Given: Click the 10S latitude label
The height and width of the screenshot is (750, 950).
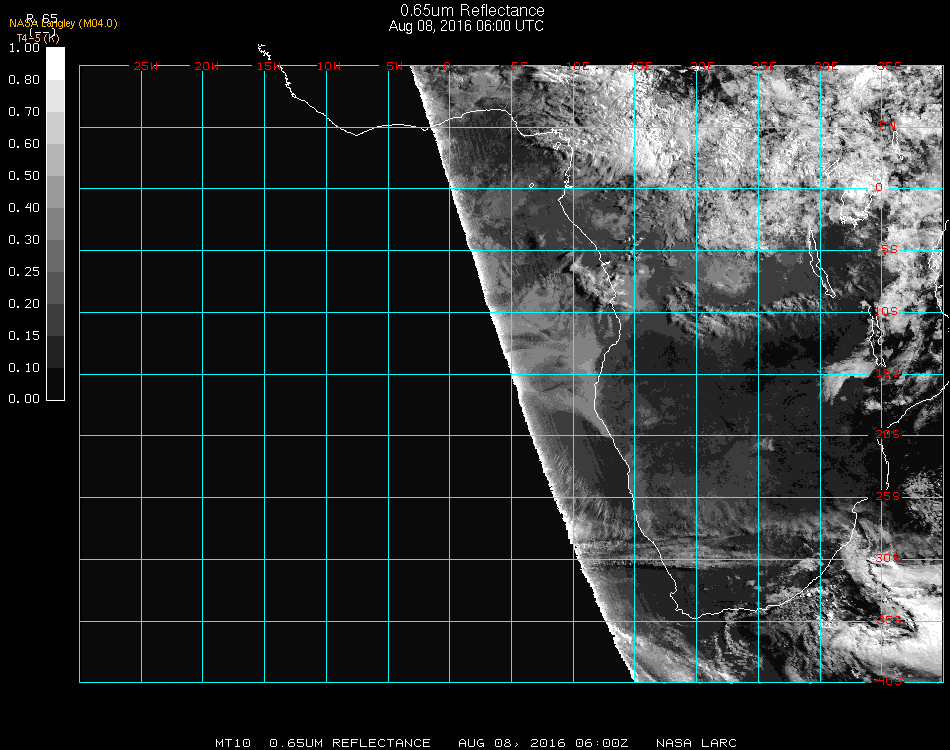Looking at the screenshot, I should pos(886,311).
